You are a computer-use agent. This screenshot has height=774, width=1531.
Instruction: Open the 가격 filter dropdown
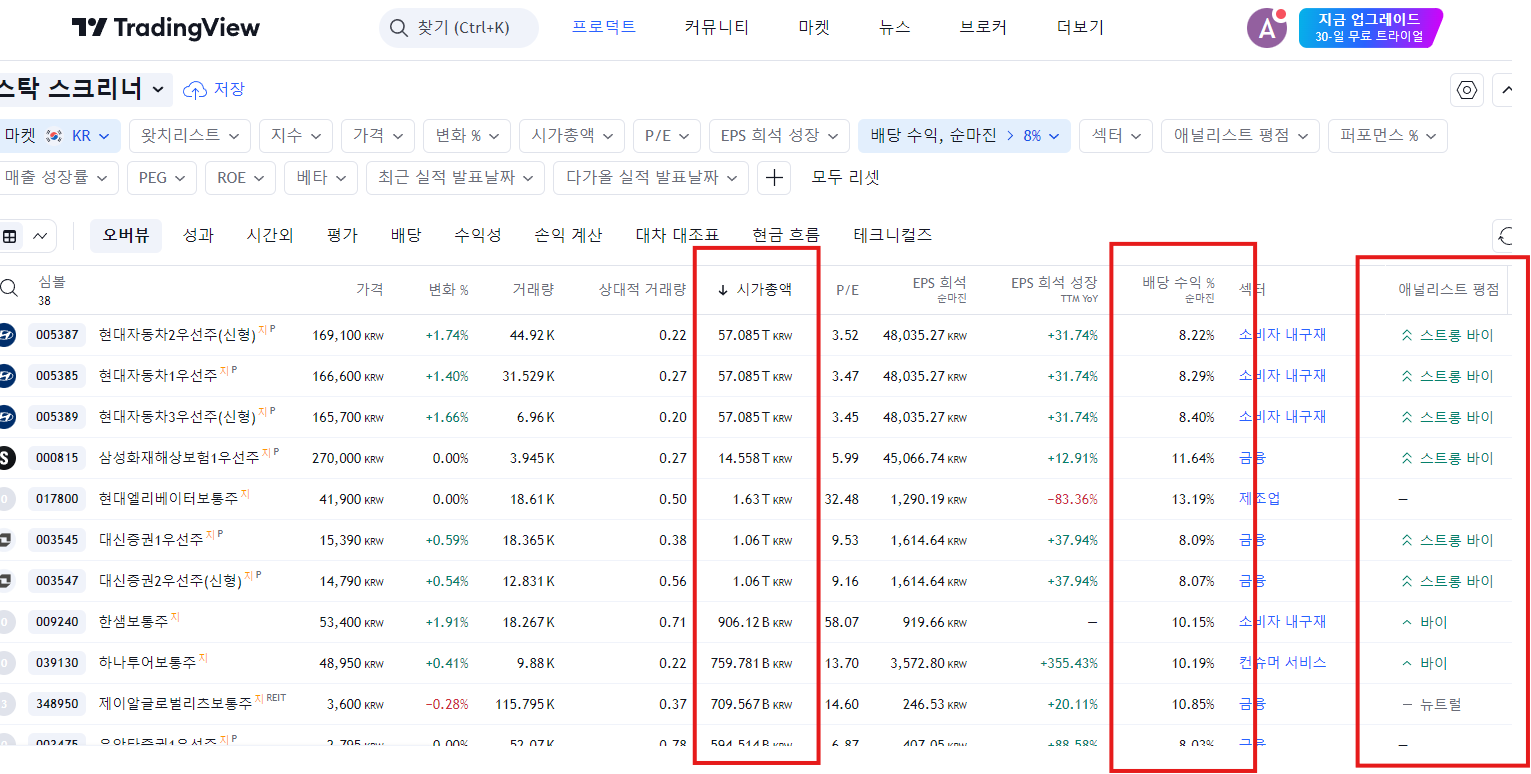pos(378,136)
